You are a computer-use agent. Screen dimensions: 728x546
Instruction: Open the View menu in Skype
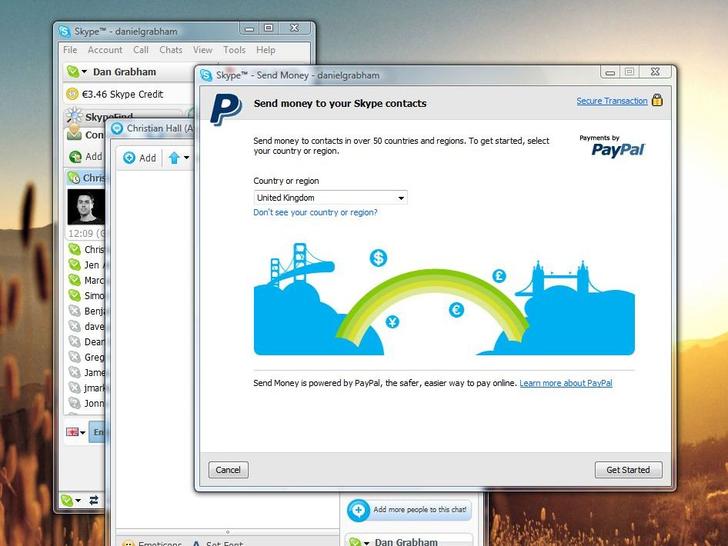point(203,50)
